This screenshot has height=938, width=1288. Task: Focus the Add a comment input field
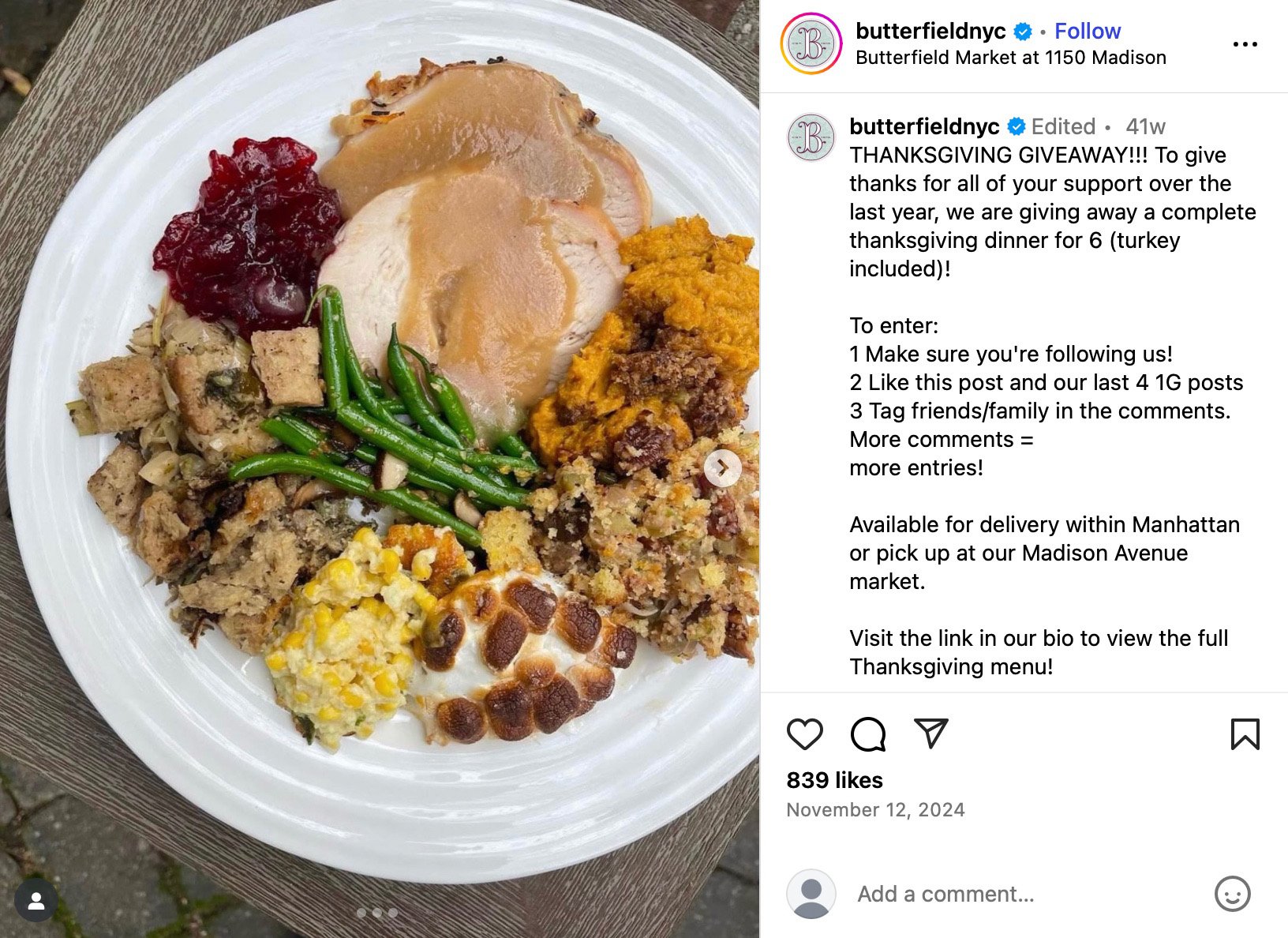[x=947, y=893]
